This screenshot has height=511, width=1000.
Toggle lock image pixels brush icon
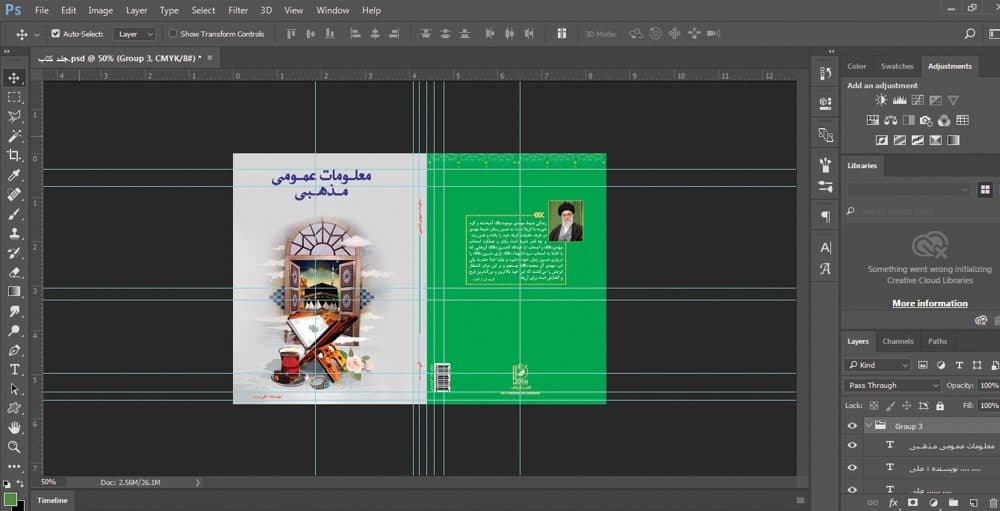pyautogui.click(x=890, y=406)
